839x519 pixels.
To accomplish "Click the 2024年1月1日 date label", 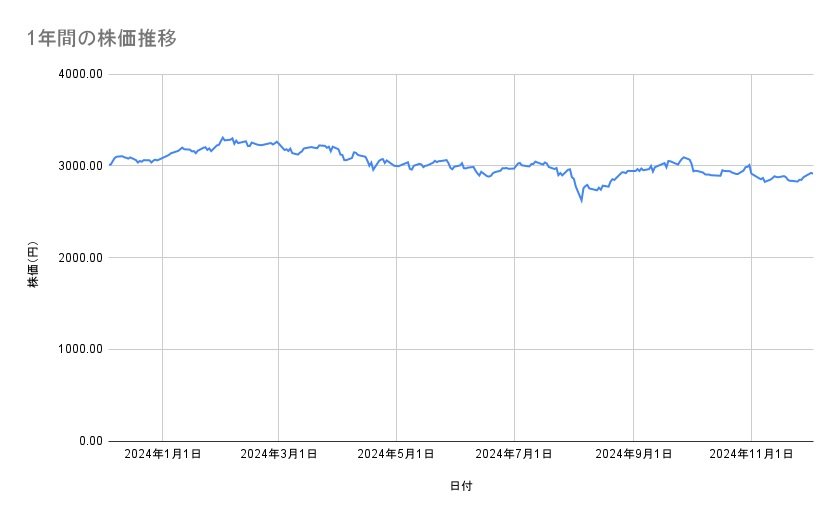I will tap(162, 455).
